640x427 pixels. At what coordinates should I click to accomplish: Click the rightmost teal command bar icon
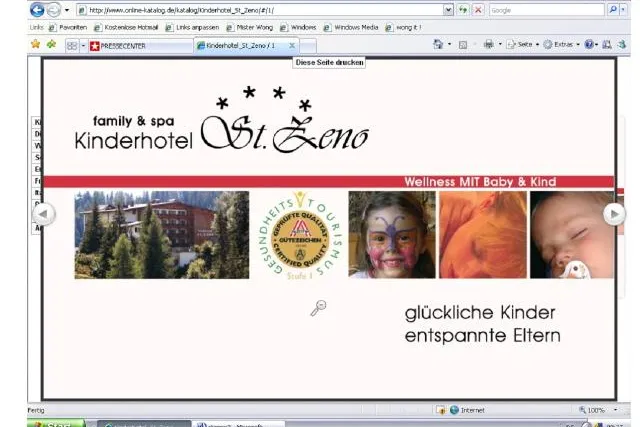(x=622, y=44)
